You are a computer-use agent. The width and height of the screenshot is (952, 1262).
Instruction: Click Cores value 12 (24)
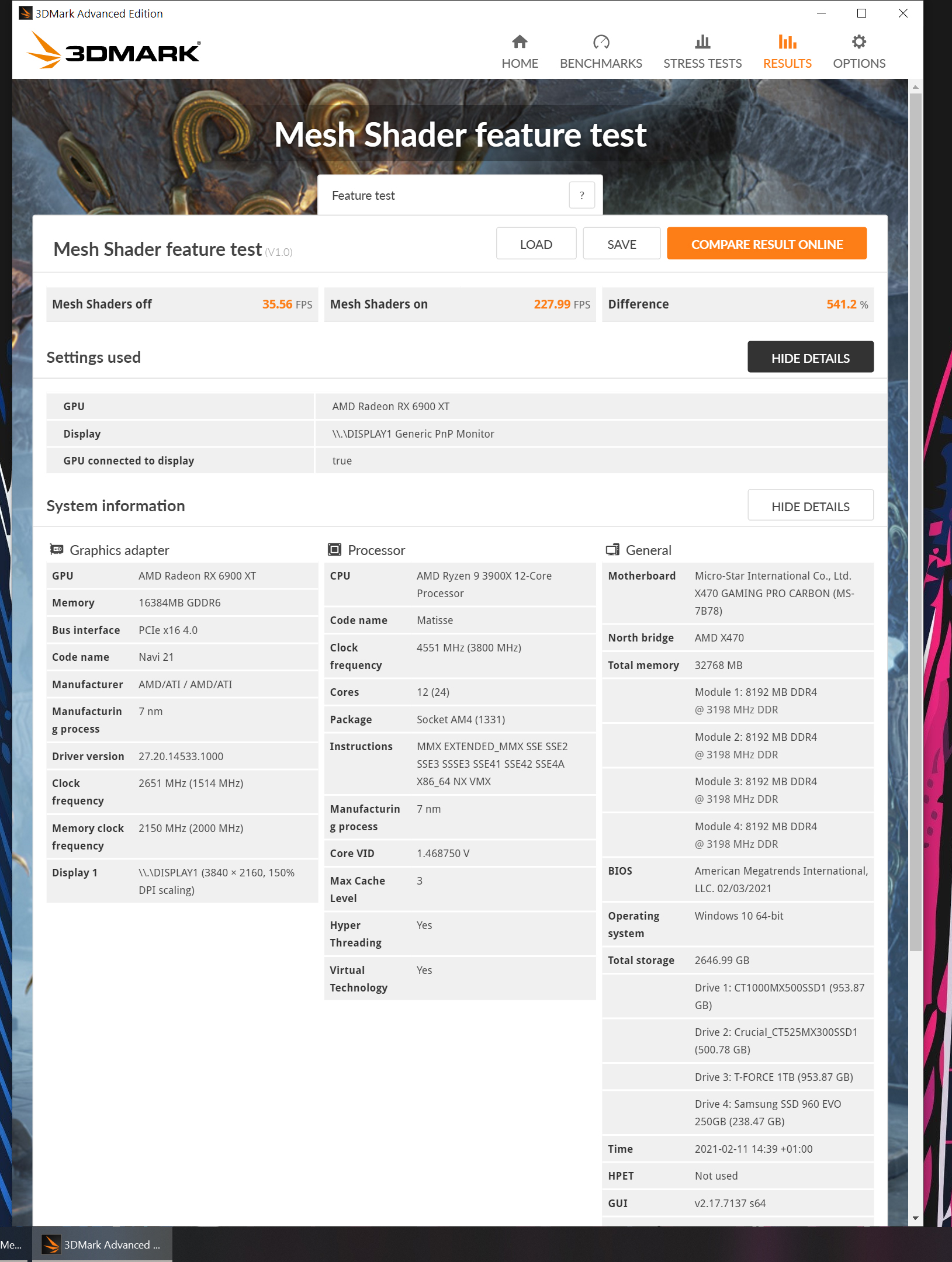pyautogui.click(x=433, y=692)
